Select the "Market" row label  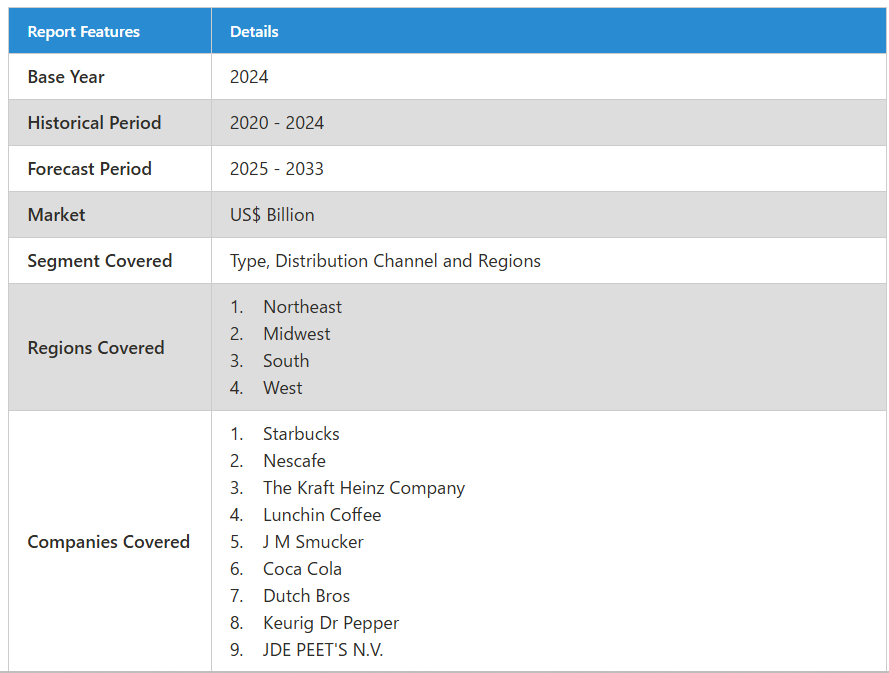point(56,215)
